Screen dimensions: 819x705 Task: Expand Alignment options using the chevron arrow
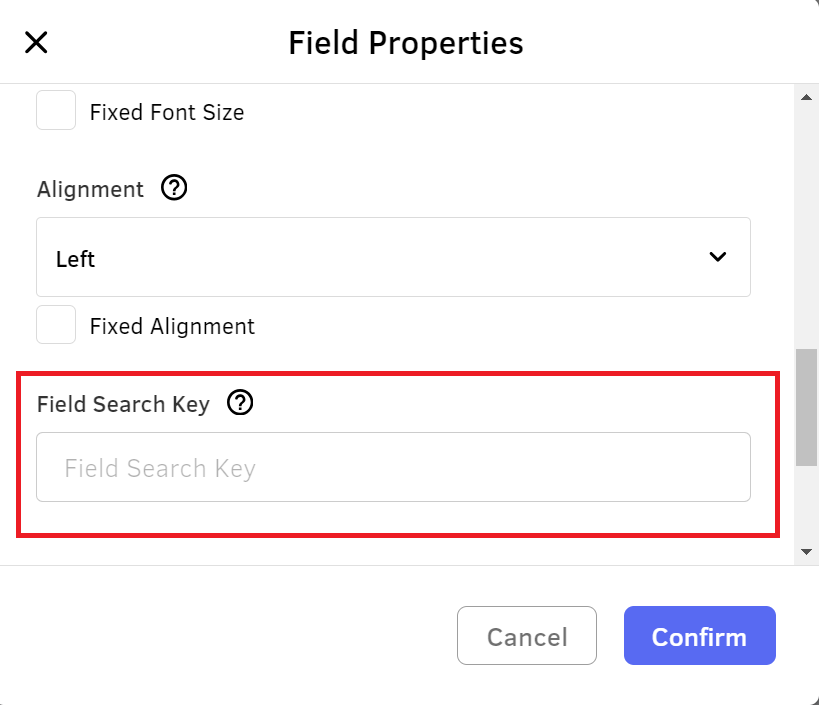pyautogui.click(x=718, y=256)
